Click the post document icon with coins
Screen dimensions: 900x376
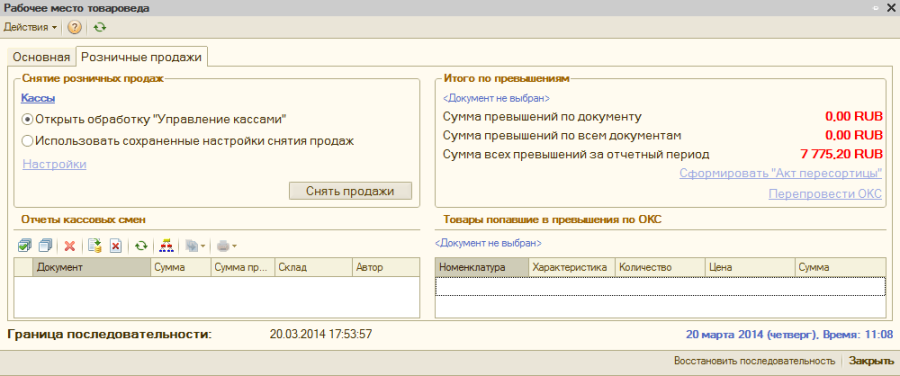pos(95,246)
